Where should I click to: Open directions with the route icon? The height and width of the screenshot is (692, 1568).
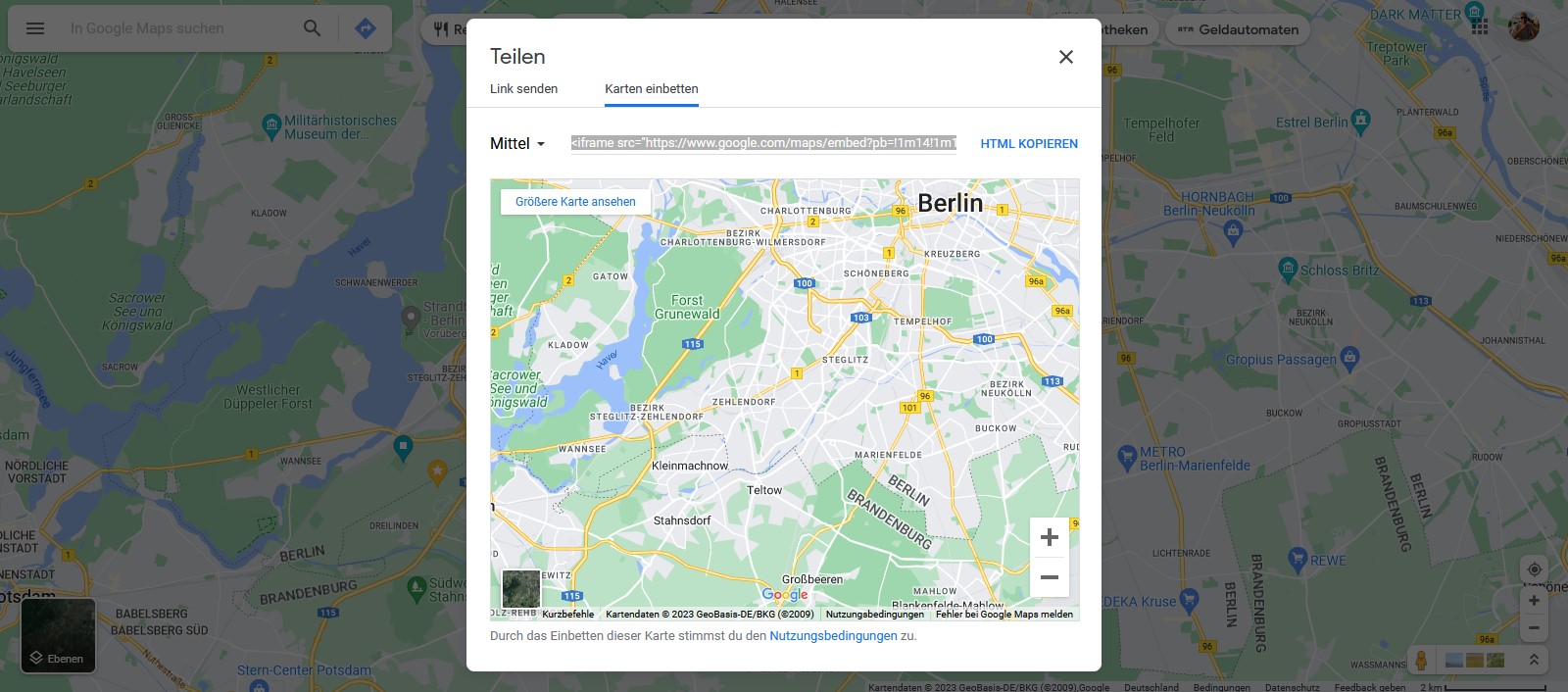[x=366, y=28]
